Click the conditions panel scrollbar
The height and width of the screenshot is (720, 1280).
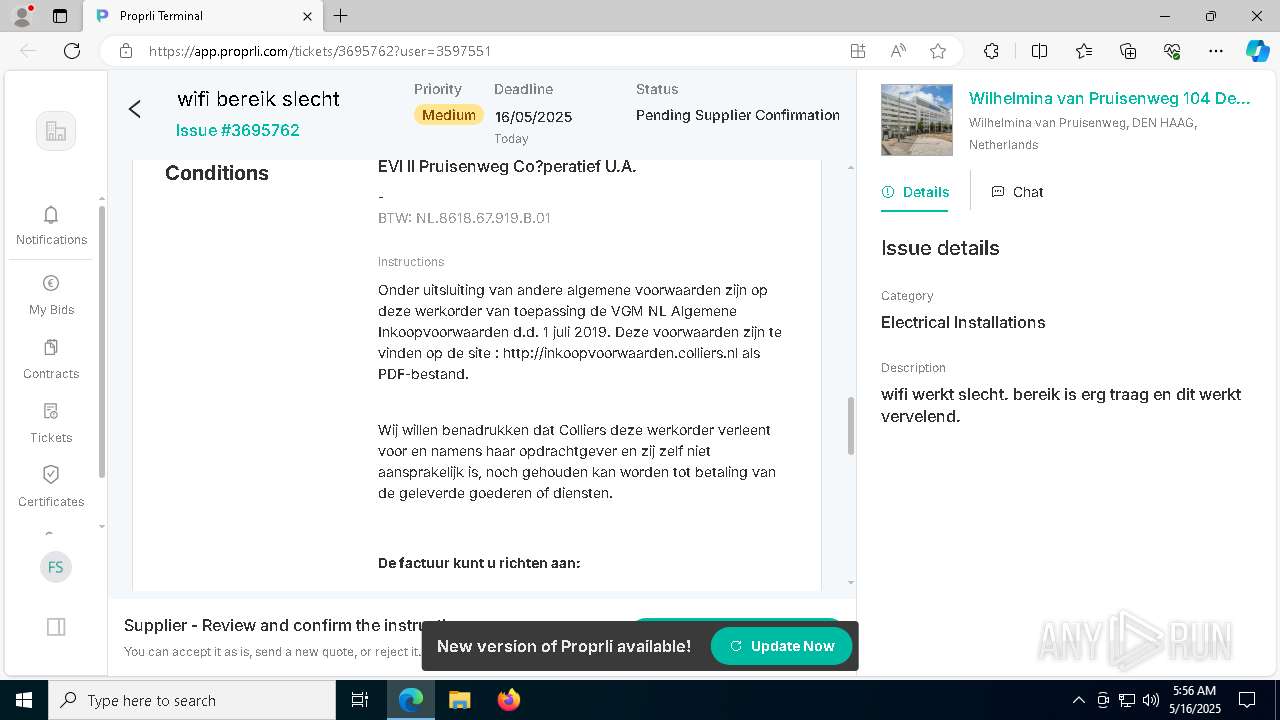pyautogui.click(x=851, y=426)
